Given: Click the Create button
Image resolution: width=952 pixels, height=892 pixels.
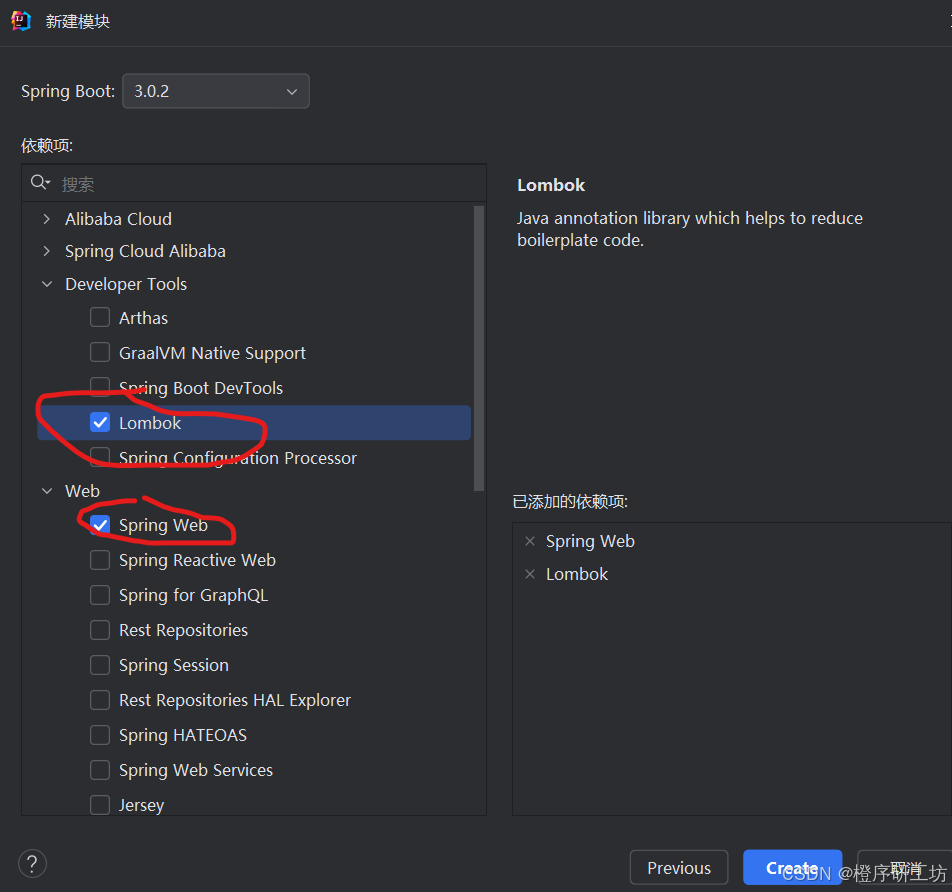Looking at the screenshot, I should pos(792,868).
